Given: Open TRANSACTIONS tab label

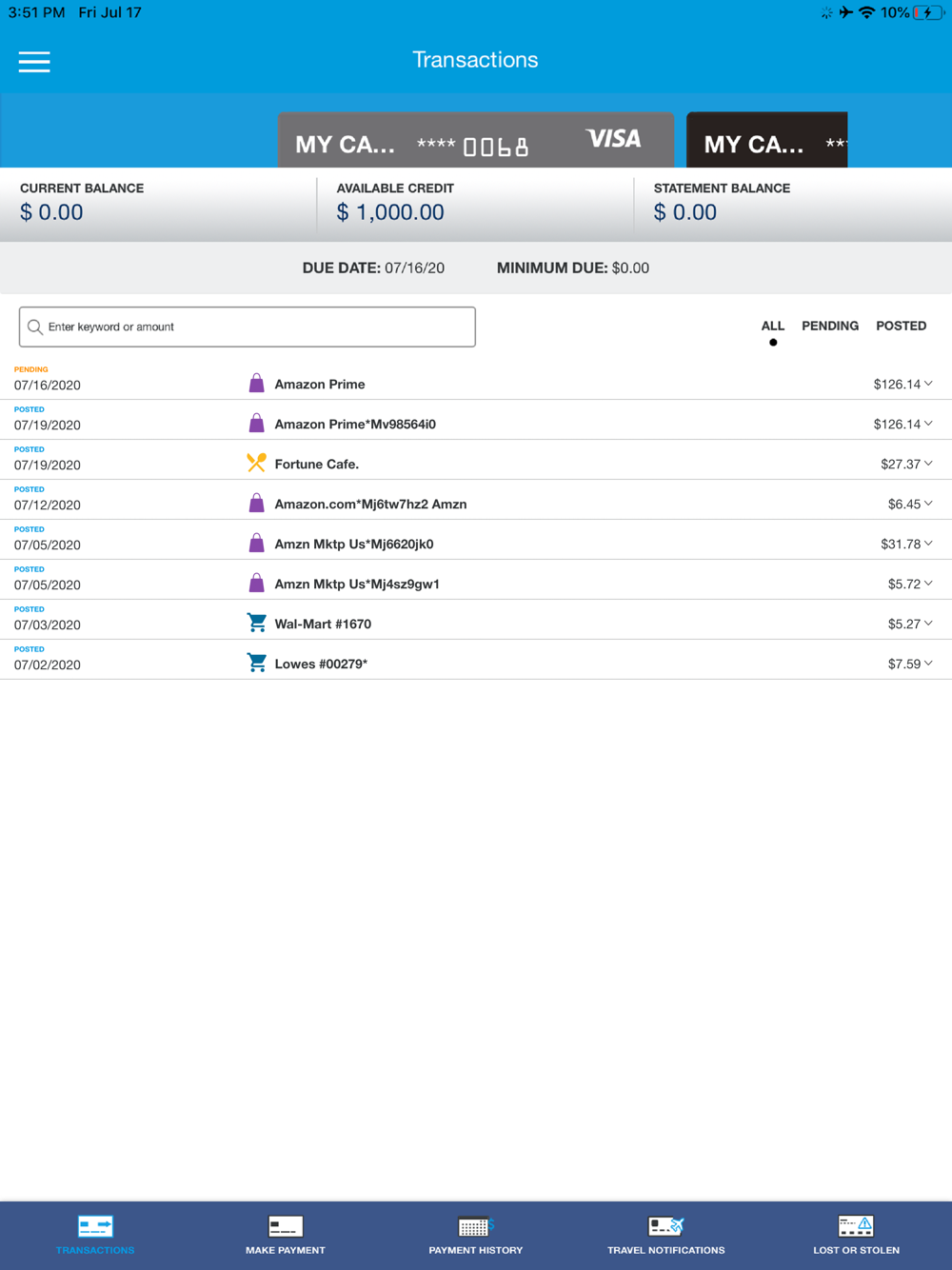Looking at the screenshot, I should tap(95, 1250).
